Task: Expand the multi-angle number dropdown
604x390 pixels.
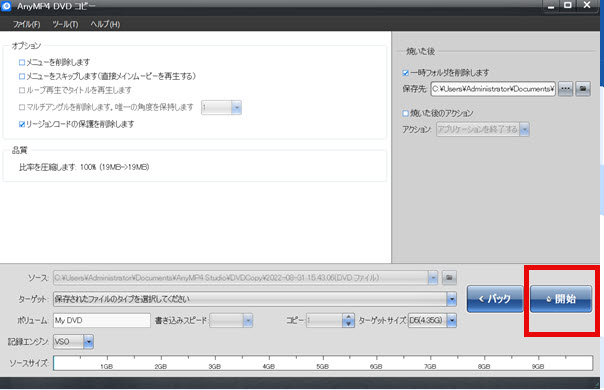Action: [x=236, y=108]
